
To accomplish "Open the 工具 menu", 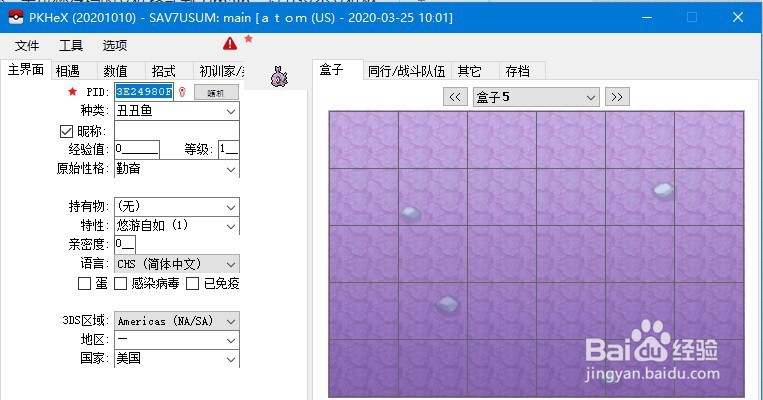I will click(71, 46).
